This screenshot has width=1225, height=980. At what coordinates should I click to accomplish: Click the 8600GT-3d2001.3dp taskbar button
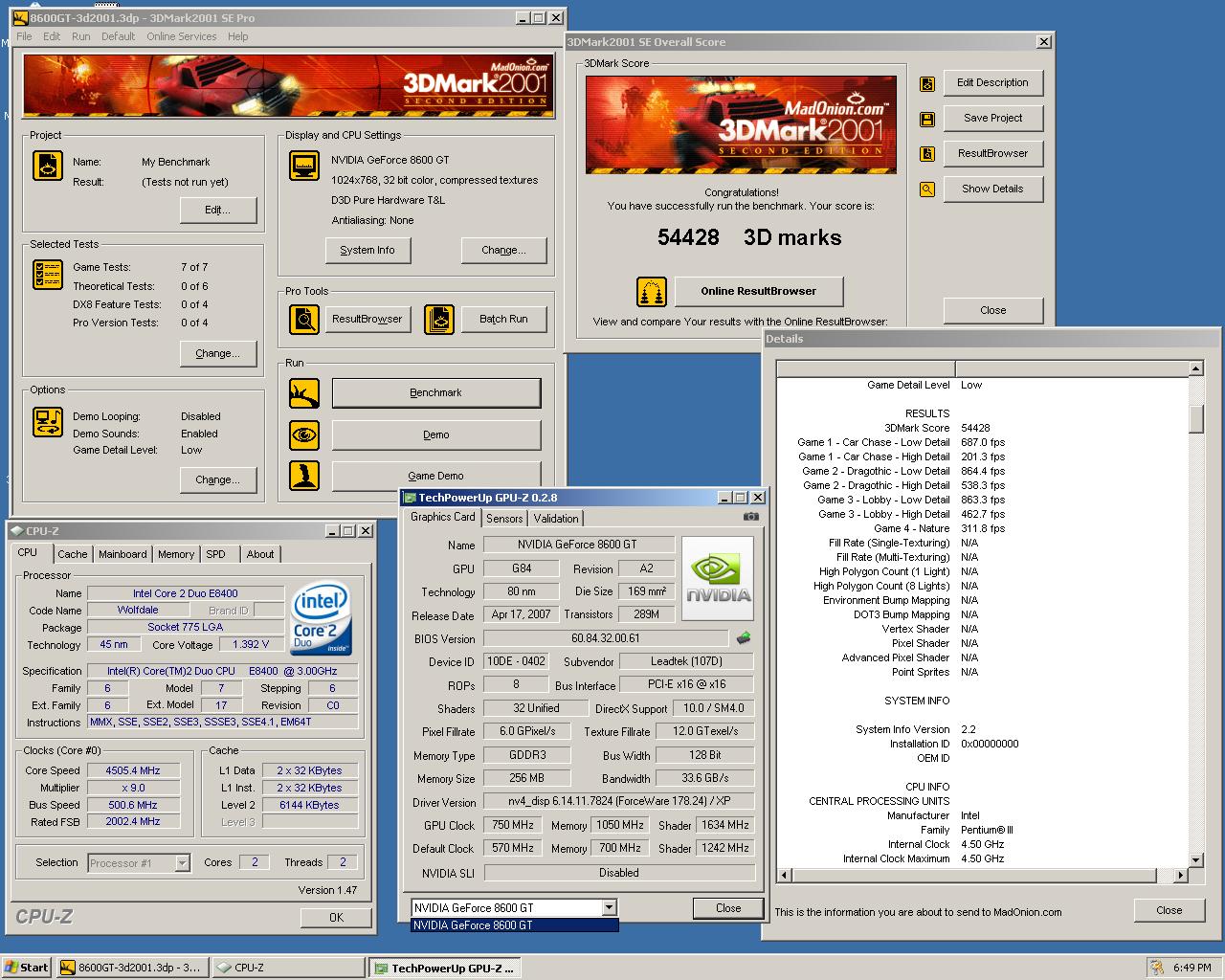pos(131,968)
